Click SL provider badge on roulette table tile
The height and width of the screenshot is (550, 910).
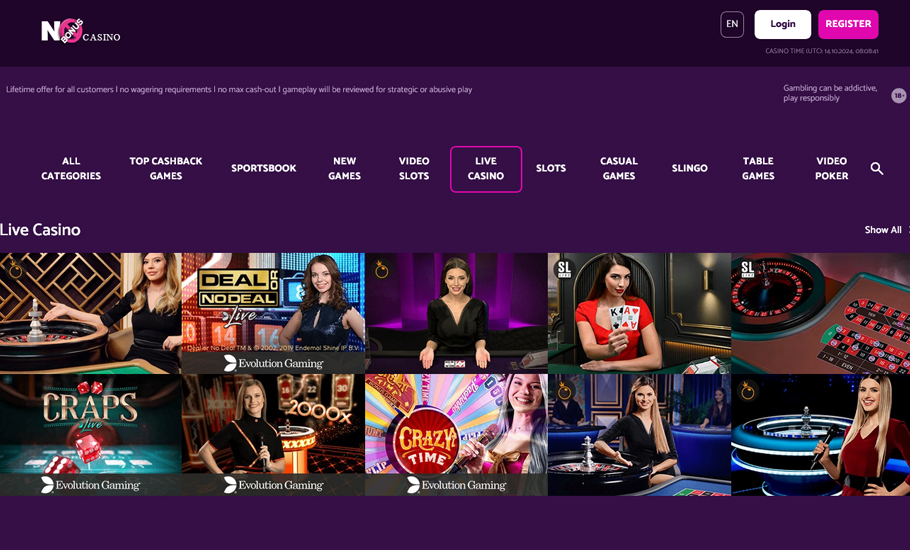747,269
